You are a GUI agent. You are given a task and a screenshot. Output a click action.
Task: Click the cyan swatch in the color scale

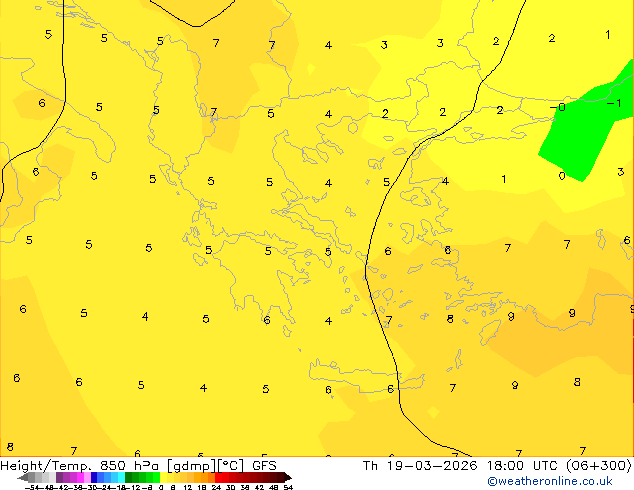click(121, 477)
